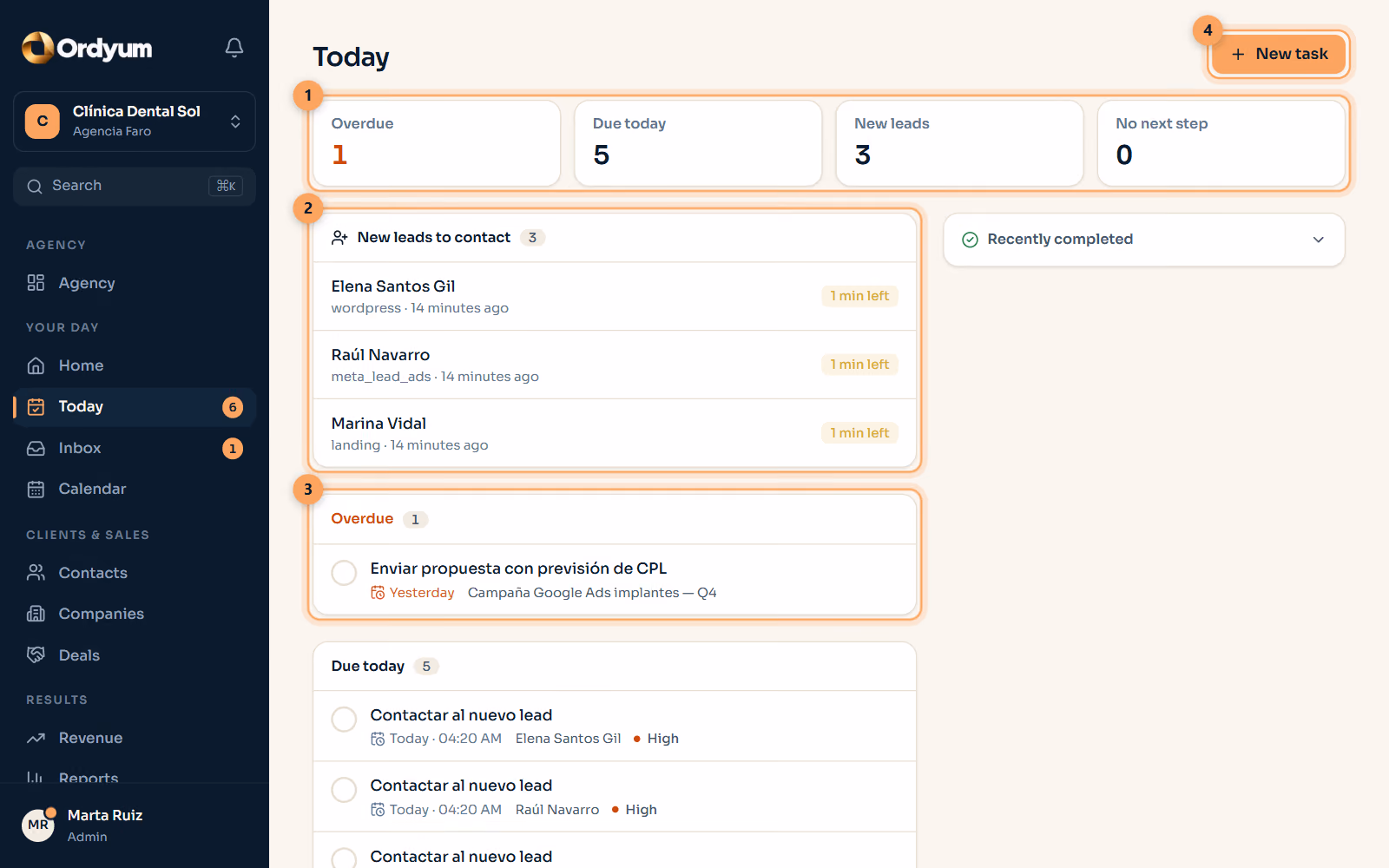This screenshot has width=1389, height=868.
Task: Open Enviar propuesta con previsión de CPL
Action: coord(518,569)
